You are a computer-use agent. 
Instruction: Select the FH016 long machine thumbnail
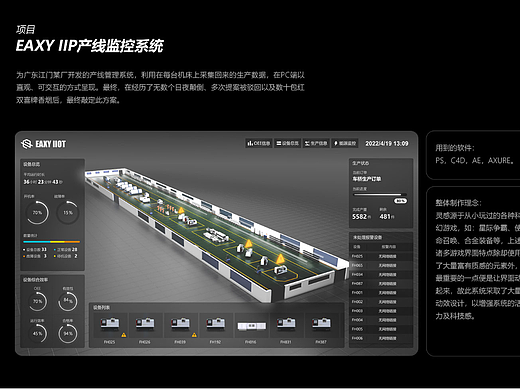point(252,325)
